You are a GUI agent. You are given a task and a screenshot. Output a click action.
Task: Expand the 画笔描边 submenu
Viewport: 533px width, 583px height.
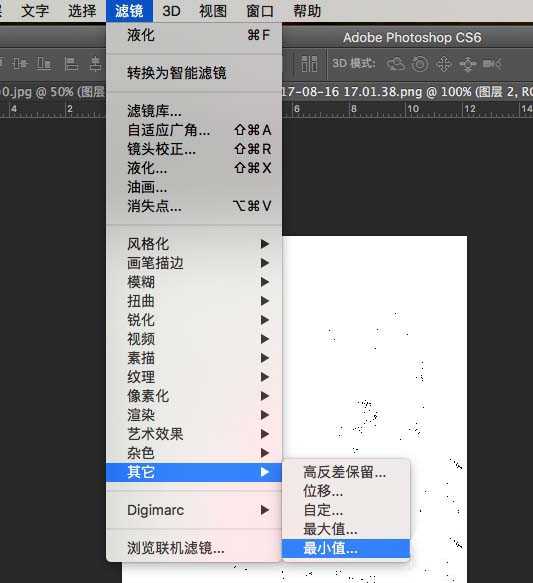tap(194, 263)
